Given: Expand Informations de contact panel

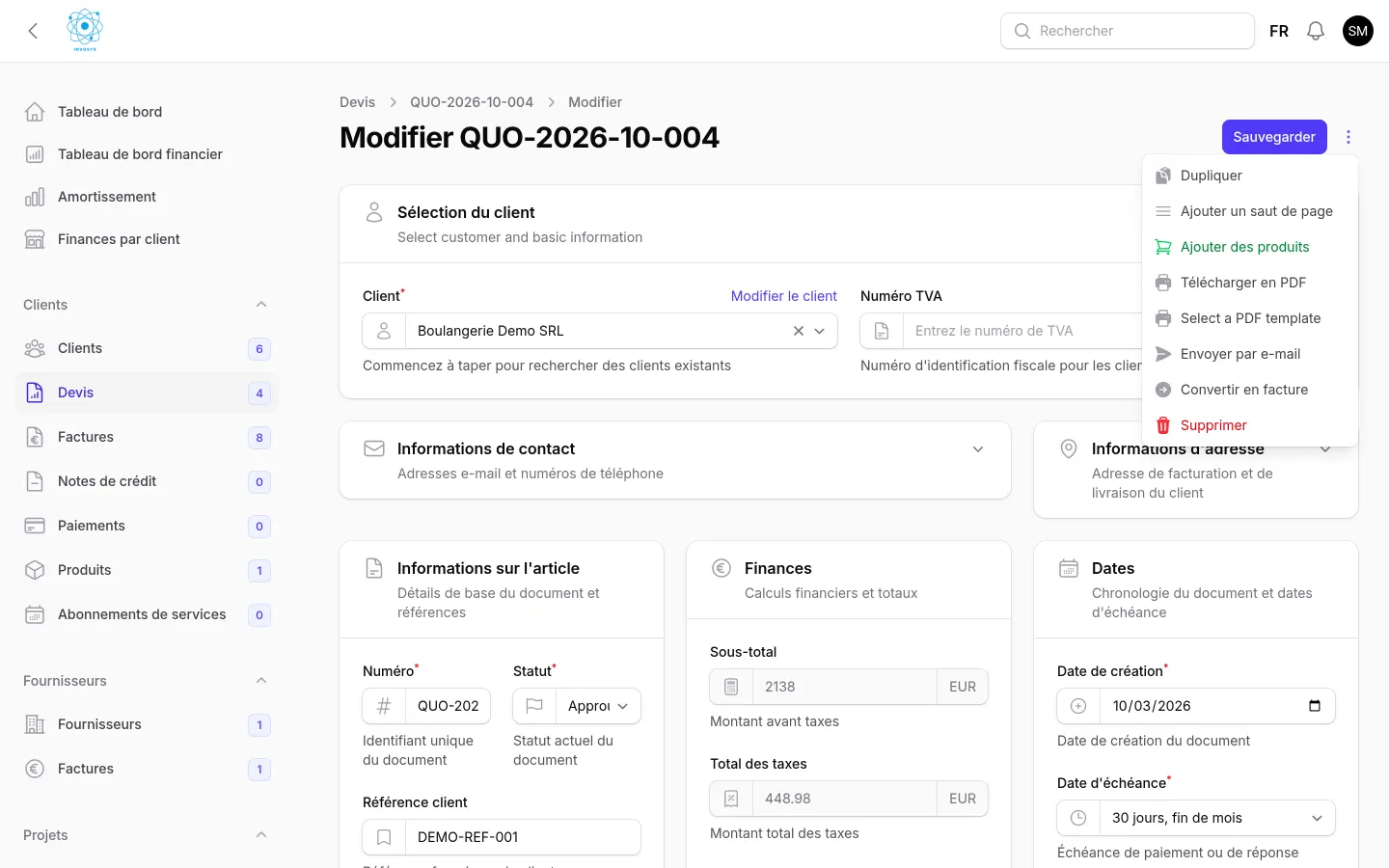Looking at the screenshot, I should point(978,449).
